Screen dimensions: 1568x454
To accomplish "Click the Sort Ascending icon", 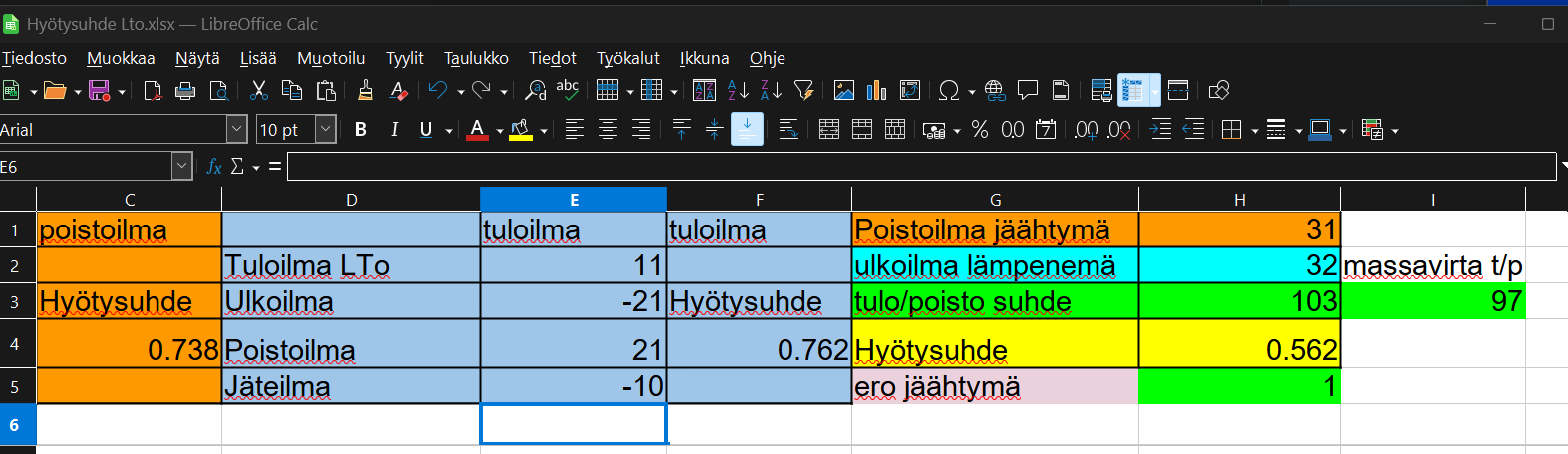I will (738, 91).
